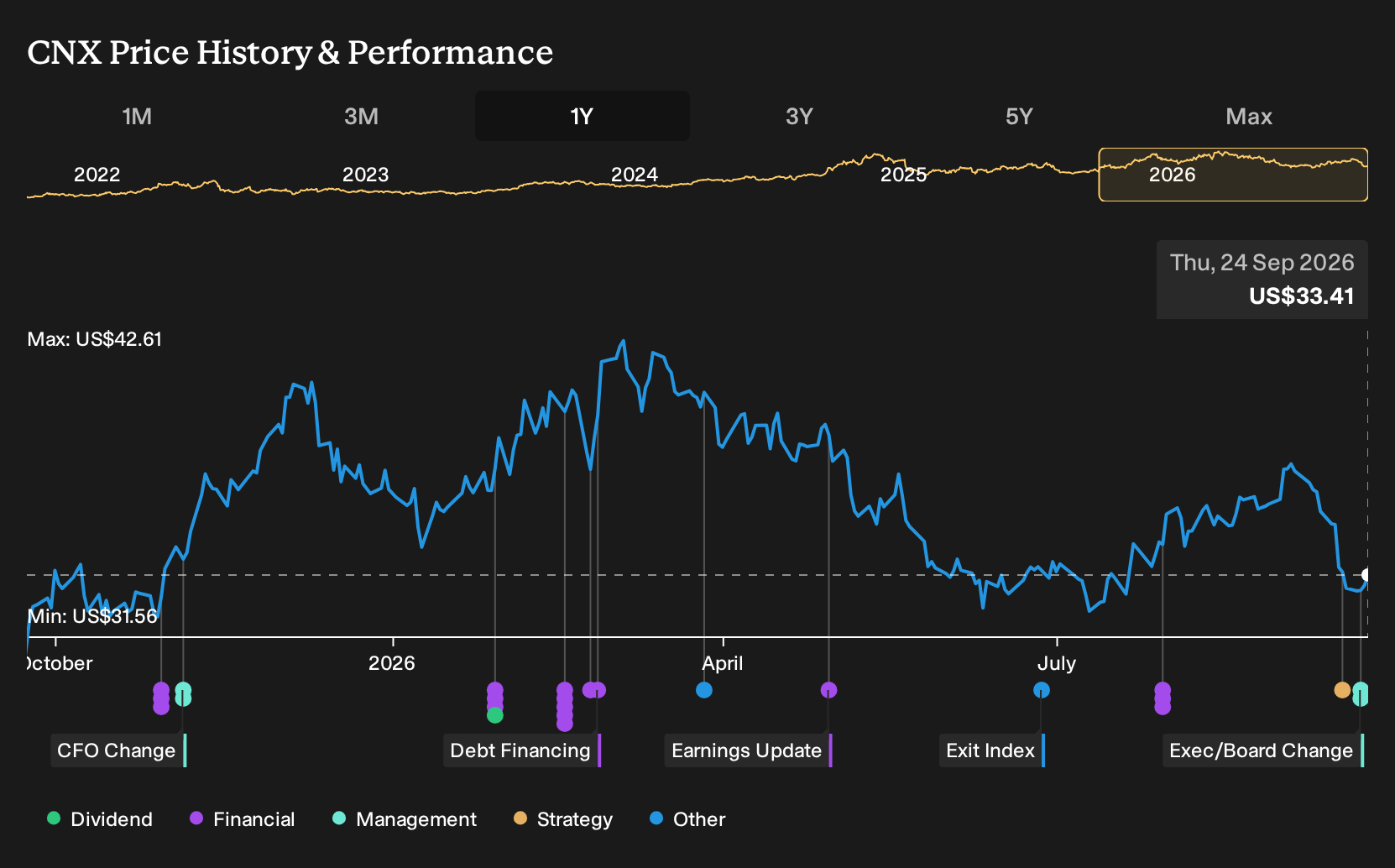
Task: Click the Max: US$42.61 label
Action: tap(95, 339)
